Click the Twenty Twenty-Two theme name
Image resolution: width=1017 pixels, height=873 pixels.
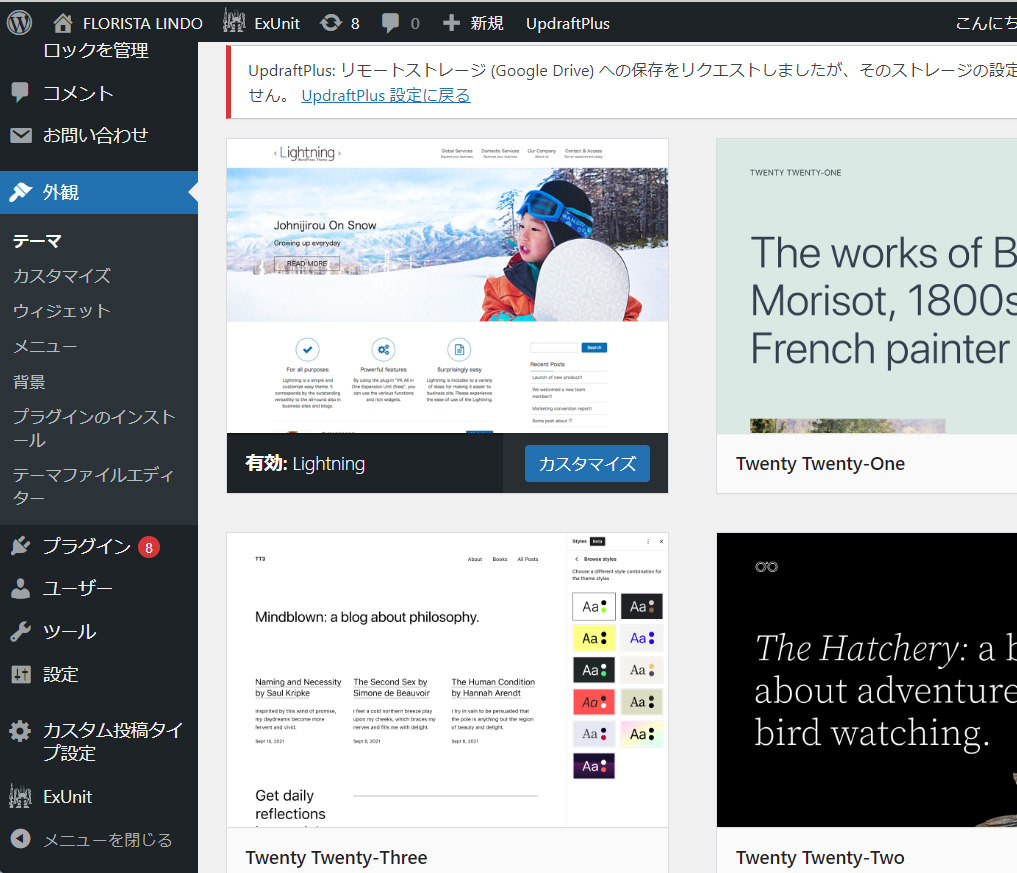click(x=820, y=857)
